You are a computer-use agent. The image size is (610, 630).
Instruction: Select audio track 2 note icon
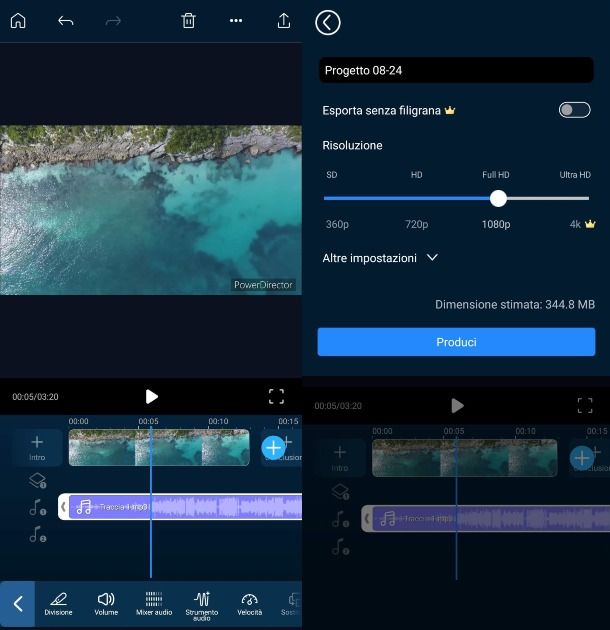tap(37, 534)
